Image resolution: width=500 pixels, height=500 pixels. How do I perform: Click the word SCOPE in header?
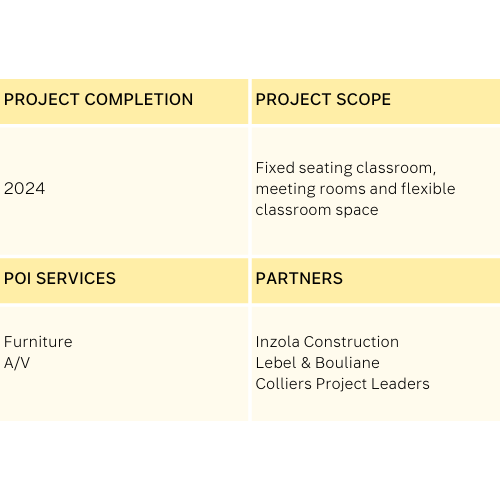(363, 99)
